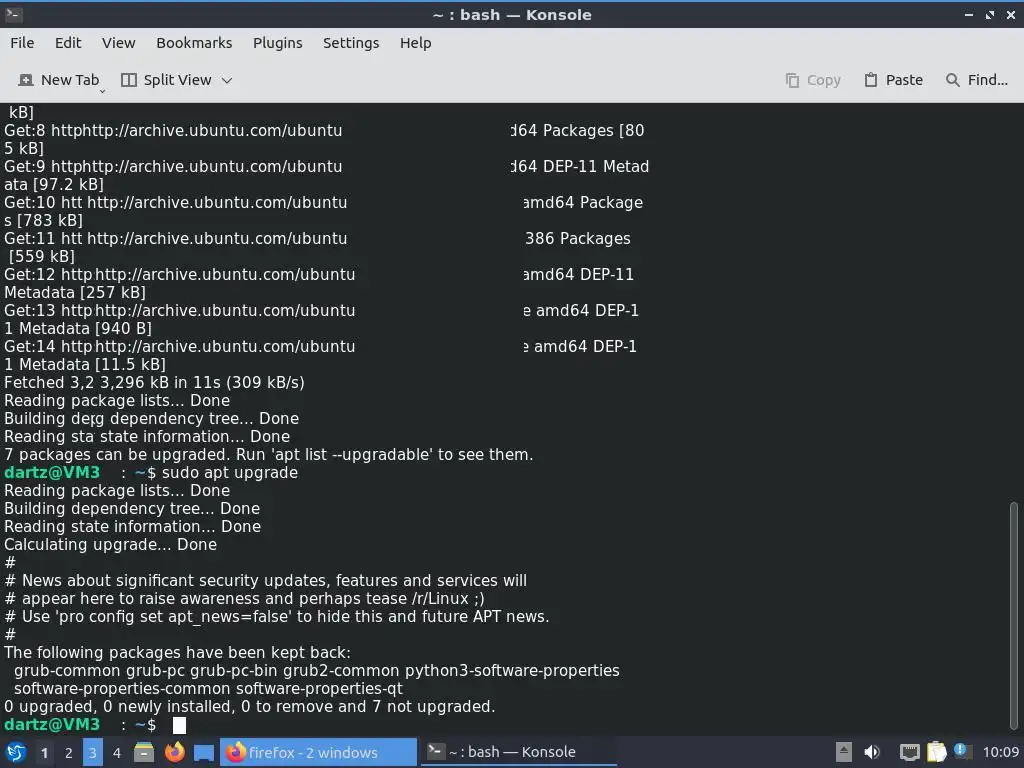Click the 'pro config set apt_news=false' hint line
This screenshot has height=768, width=1024.
coord(277,616)
